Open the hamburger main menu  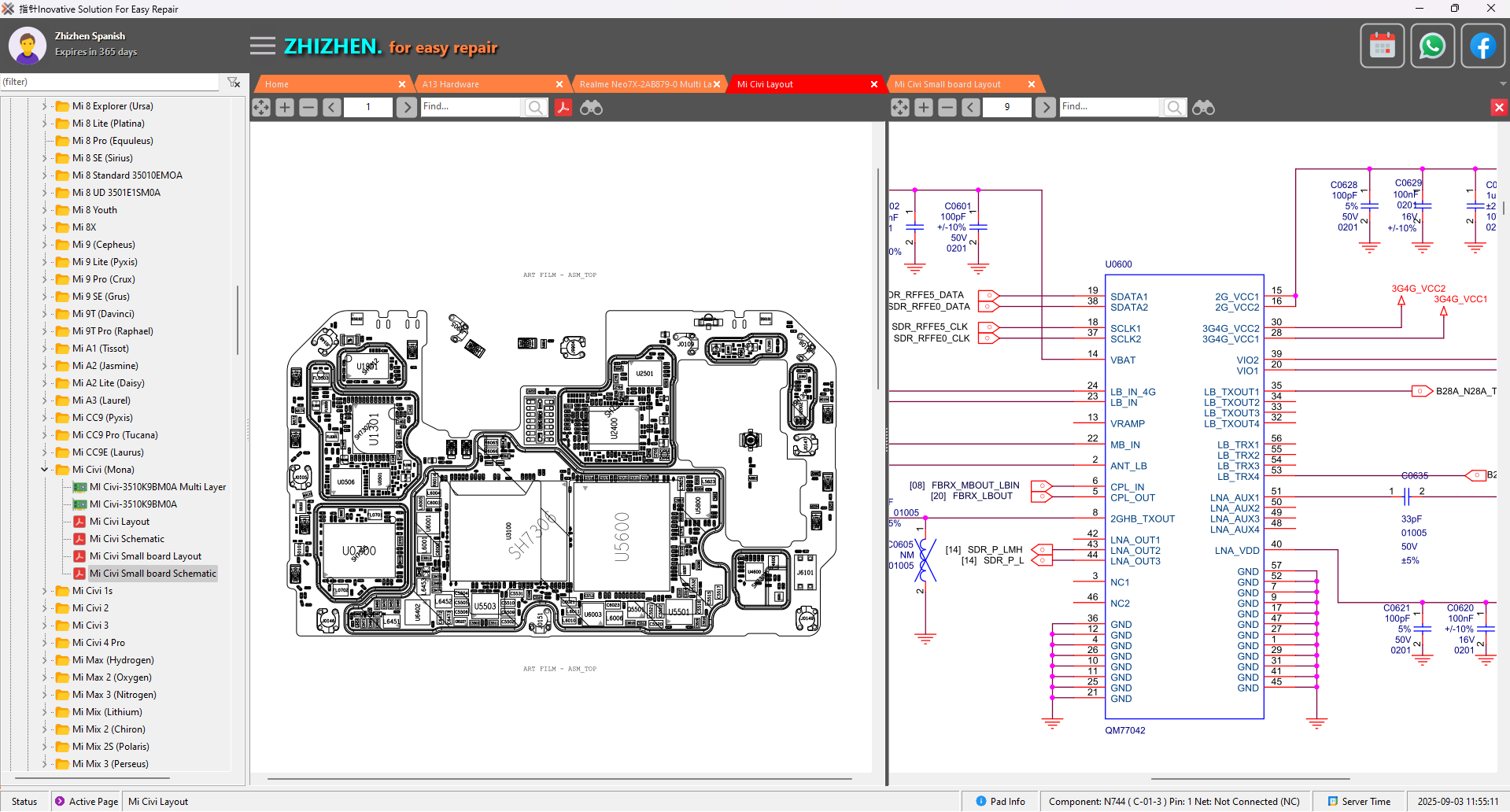tap(263, 46)
